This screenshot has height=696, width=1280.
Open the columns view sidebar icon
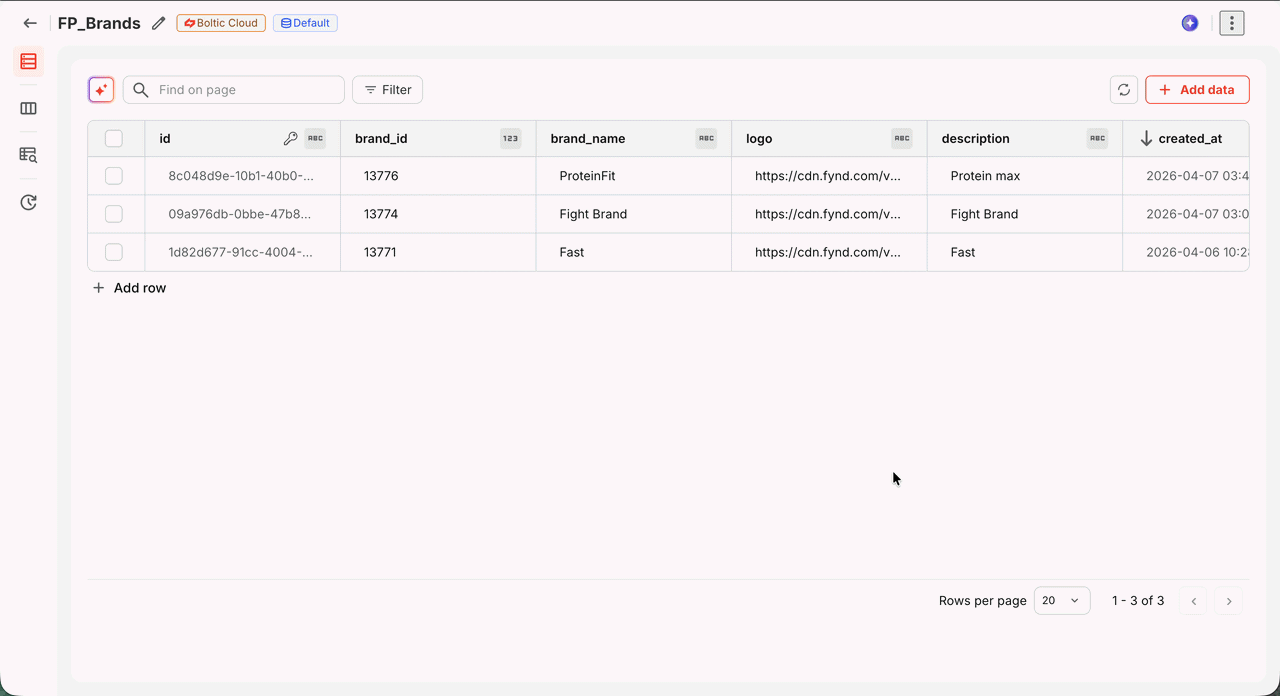28,108
